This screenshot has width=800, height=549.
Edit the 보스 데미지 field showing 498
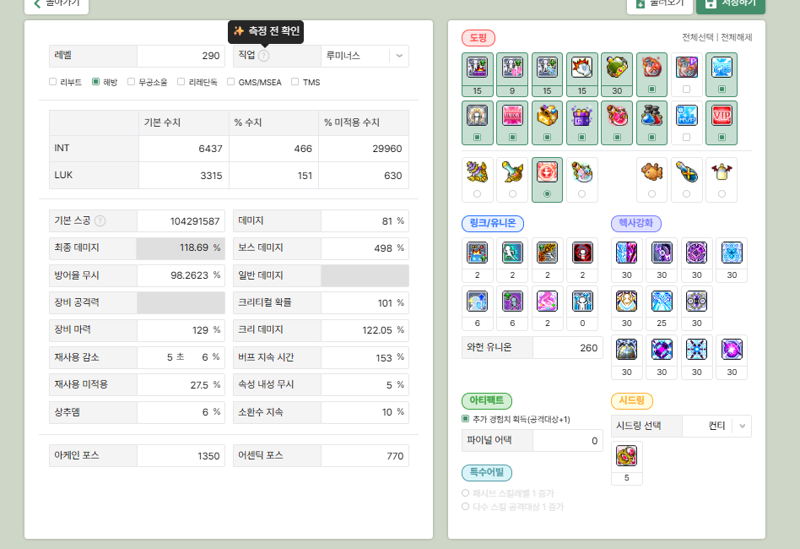(x=364, y=248)
